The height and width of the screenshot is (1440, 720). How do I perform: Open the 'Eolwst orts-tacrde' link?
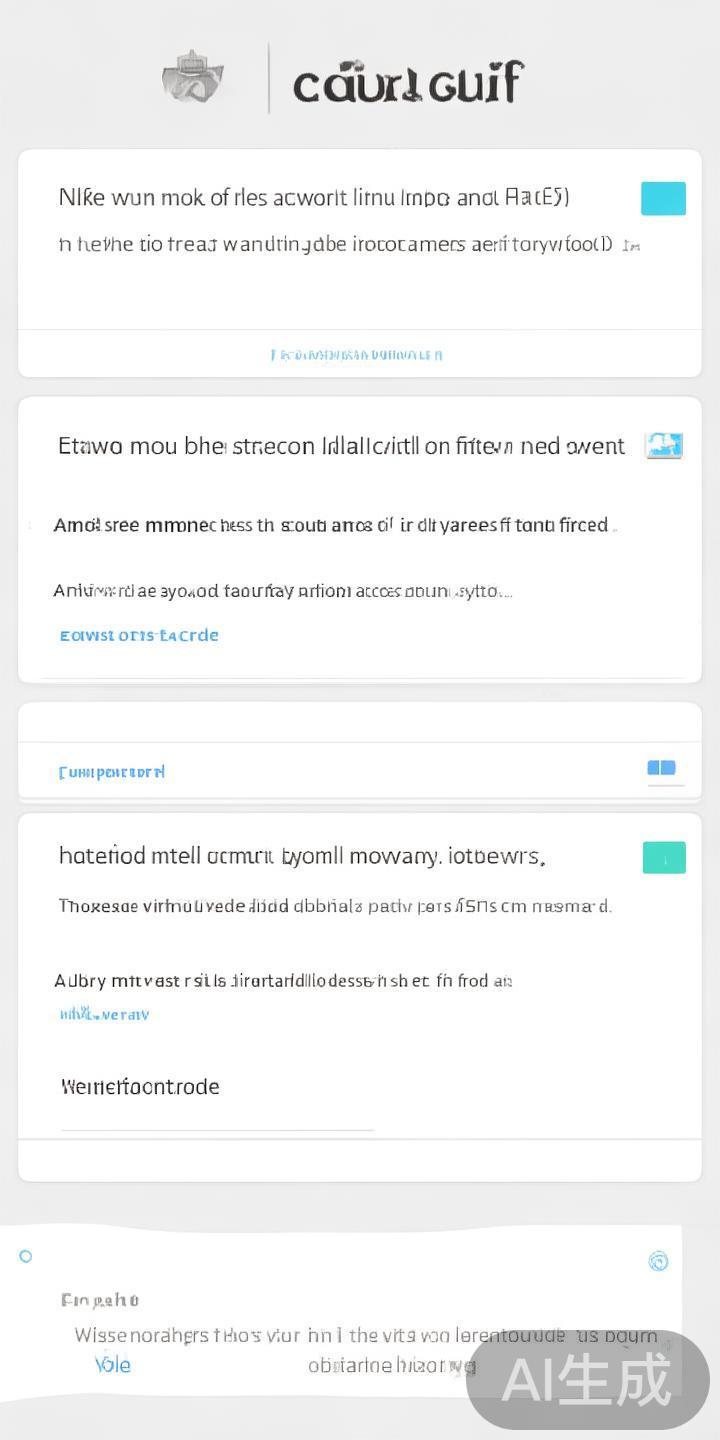[x=139, y=635]
